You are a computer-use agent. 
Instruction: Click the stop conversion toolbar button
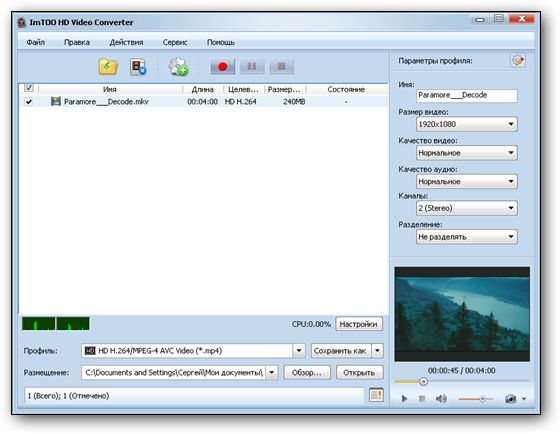(x=281, y=66)
